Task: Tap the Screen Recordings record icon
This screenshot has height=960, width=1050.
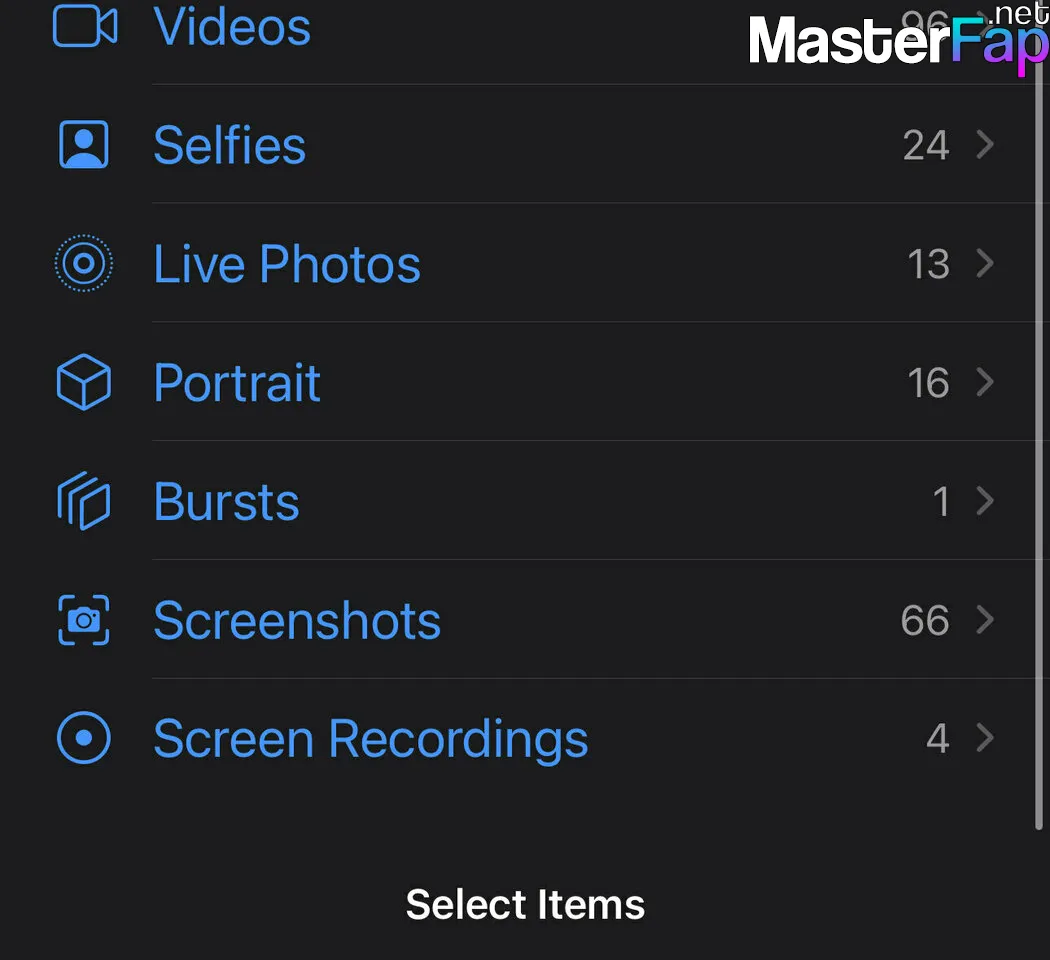Action: [84, 738]
